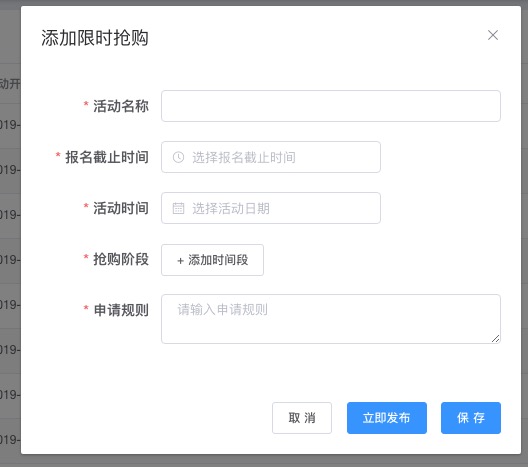The image size is (528, 467).
Task: Click the 报名截止时间 field label
Action: click(107, 157)
